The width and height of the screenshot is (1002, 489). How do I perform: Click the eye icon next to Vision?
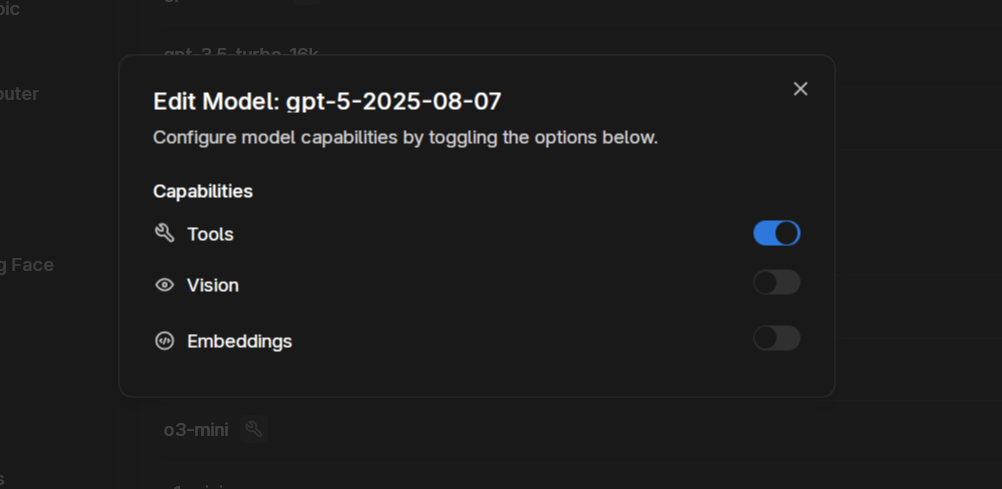[x=165, y=285]
